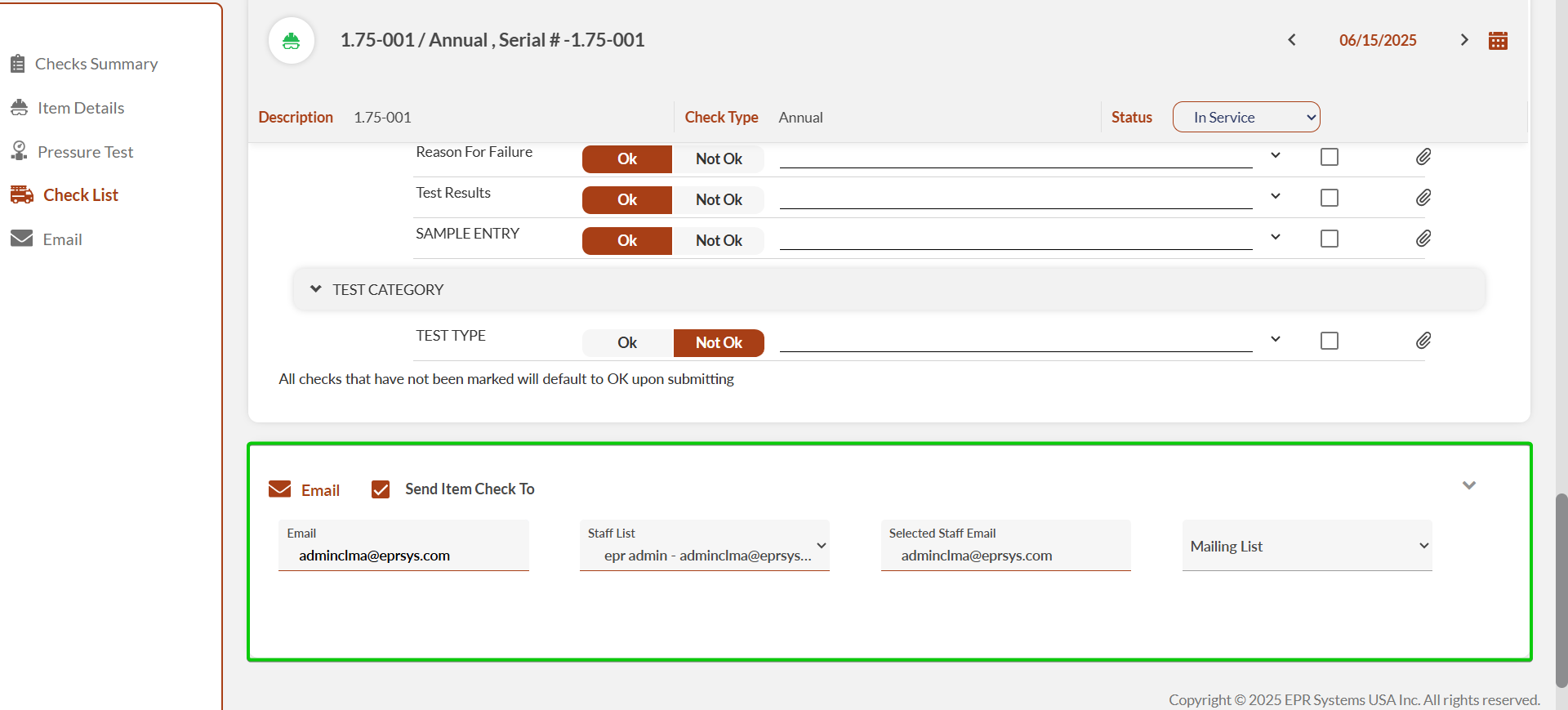The image size is (1568, 710).
Task: Click the green helmet item icon
Action: click(x=292, y=41)
